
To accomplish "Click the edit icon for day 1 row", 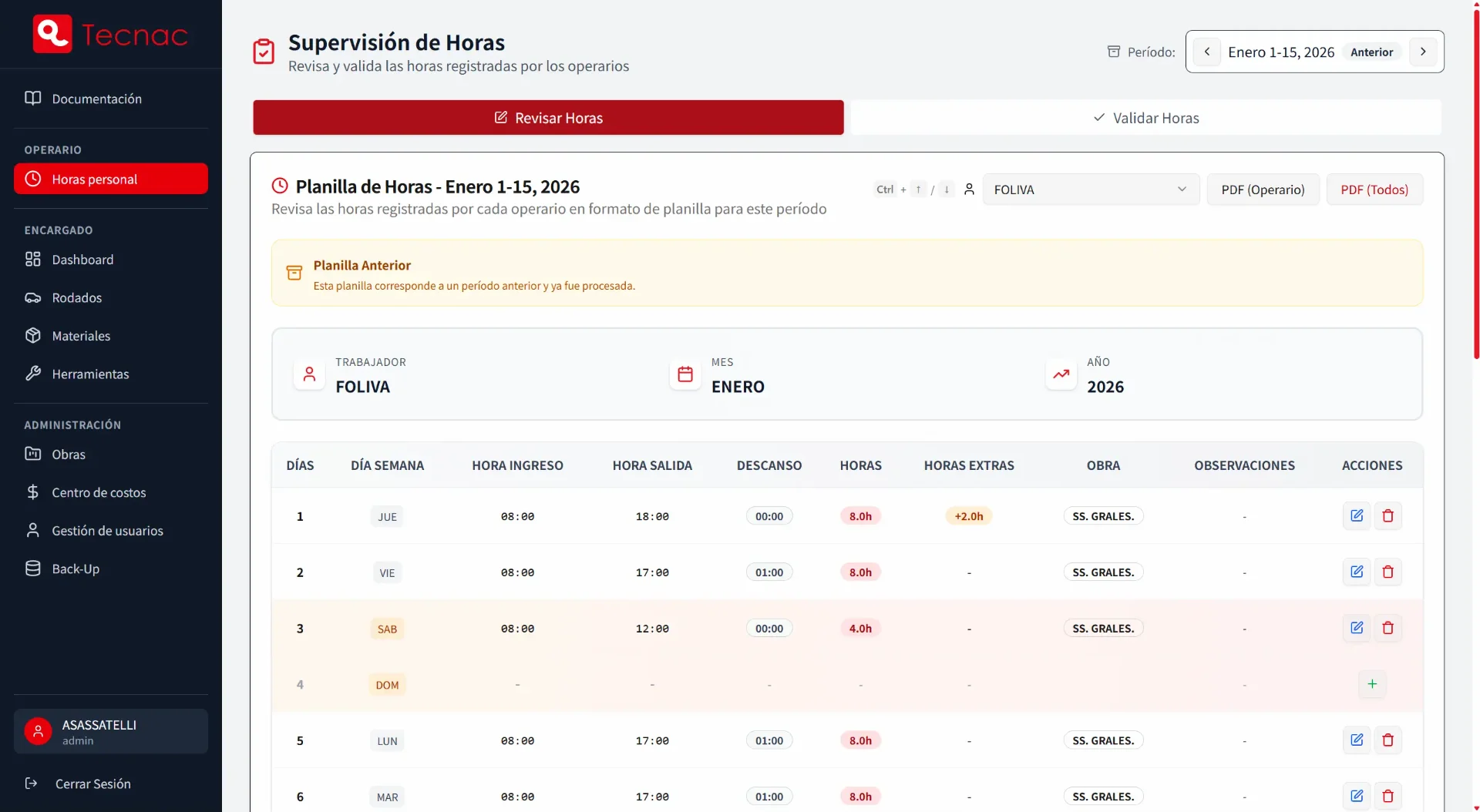I will coord(1357,516).
